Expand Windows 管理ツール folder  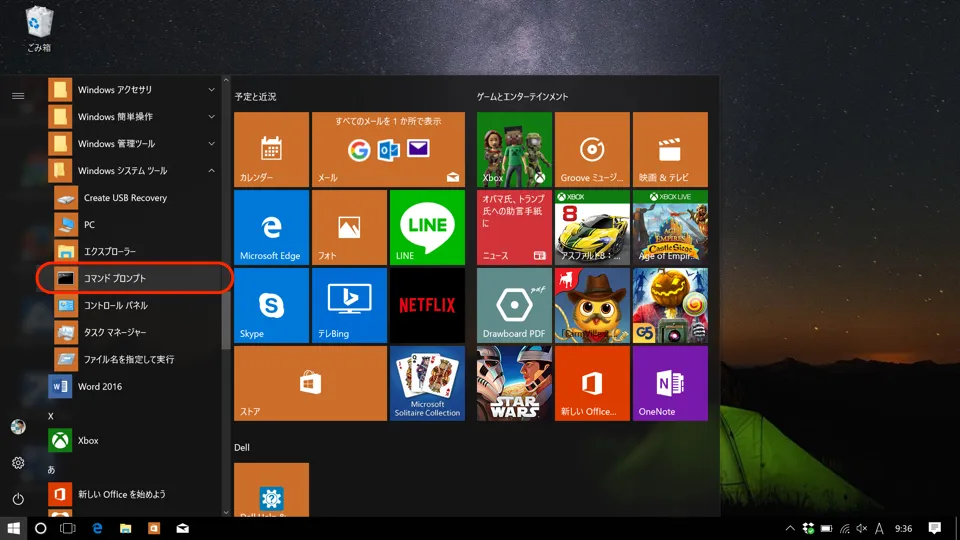tap(132, 143)
